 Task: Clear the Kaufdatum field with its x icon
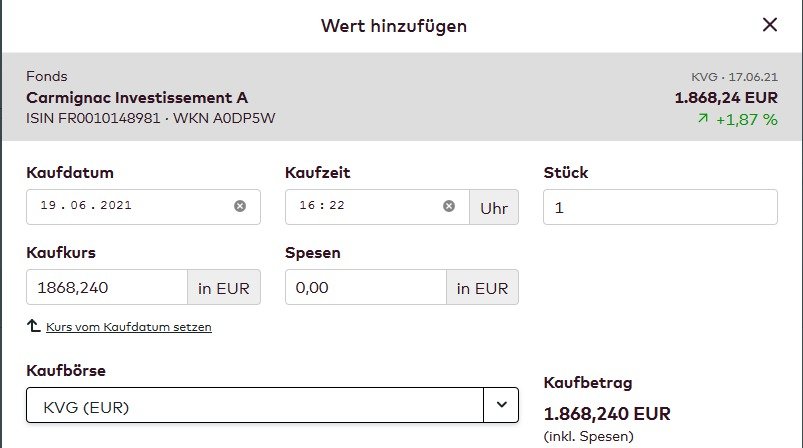click(x=240, y=206)
